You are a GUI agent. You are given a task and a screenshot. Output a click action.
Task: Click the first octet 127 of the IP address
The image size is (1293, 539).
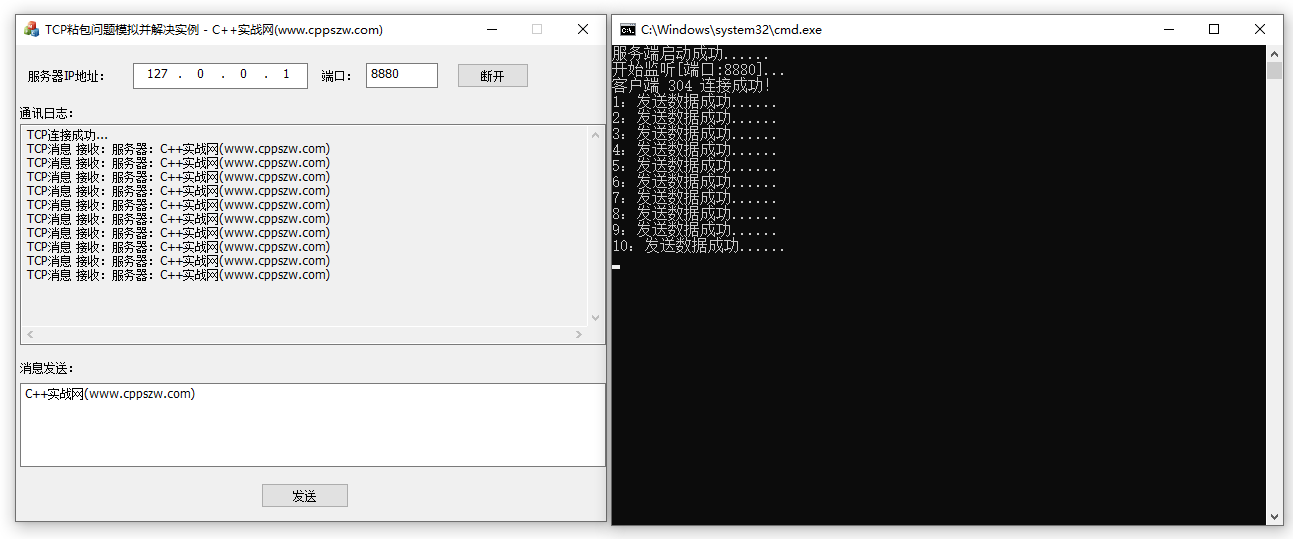tap(157, 75)
